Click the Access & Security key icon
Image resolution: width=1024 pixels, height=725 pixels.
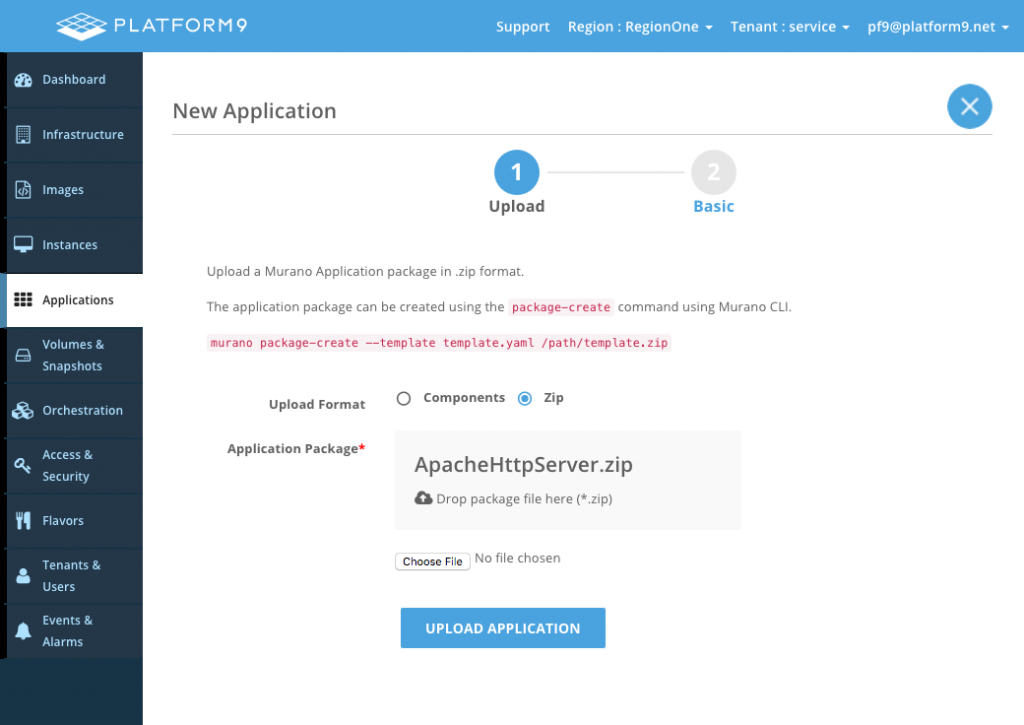24,466
